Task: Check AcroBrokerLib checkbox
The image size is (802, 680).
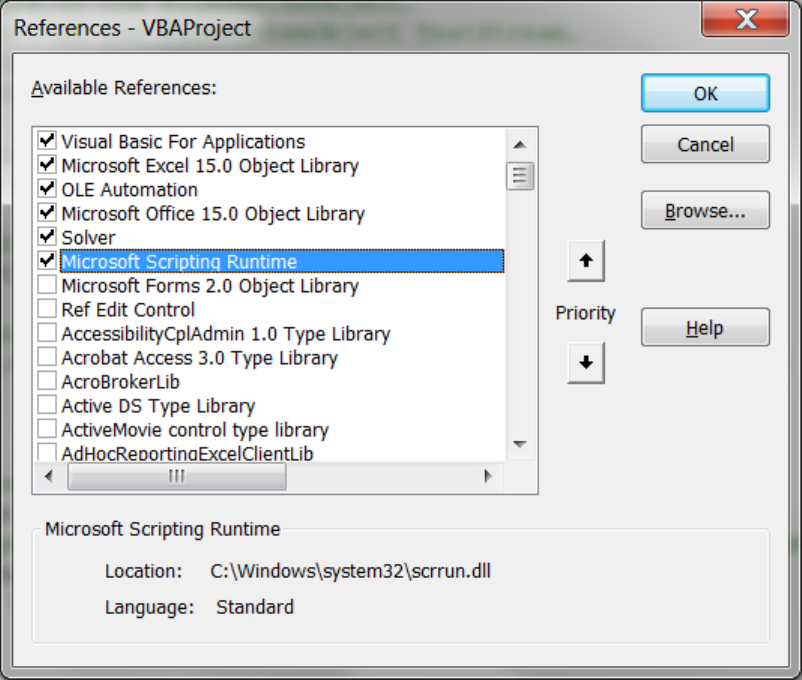Action: tap(47, 381)
